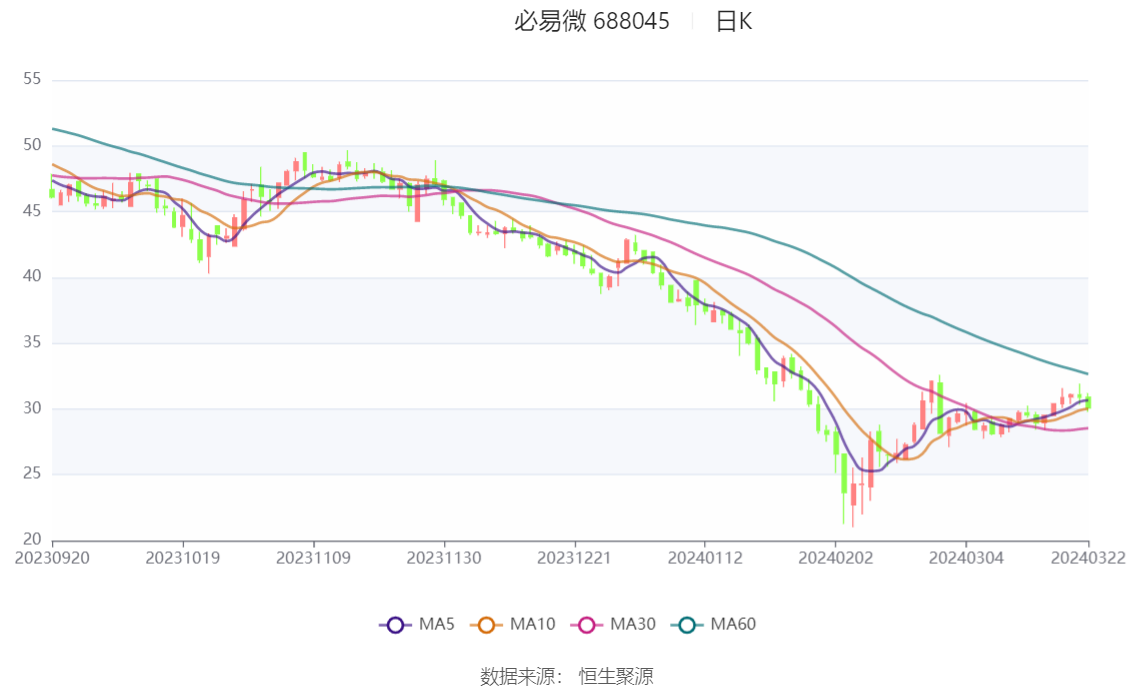
Task: Select the 日K label in the title
Action: (x=734, y=22)
